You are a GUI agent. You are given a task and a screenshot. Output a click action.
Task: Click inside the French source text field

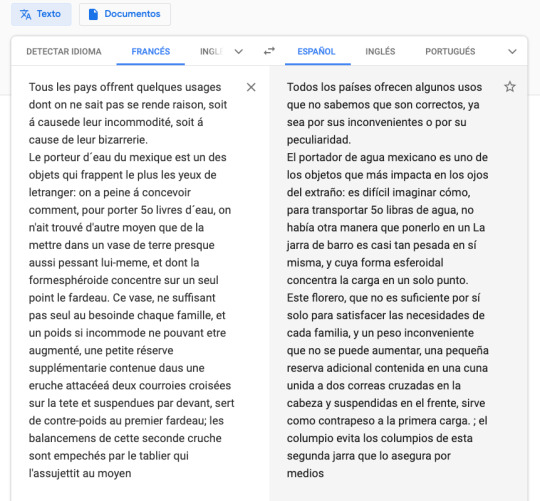pyautogui.click(x=131, y=280)
